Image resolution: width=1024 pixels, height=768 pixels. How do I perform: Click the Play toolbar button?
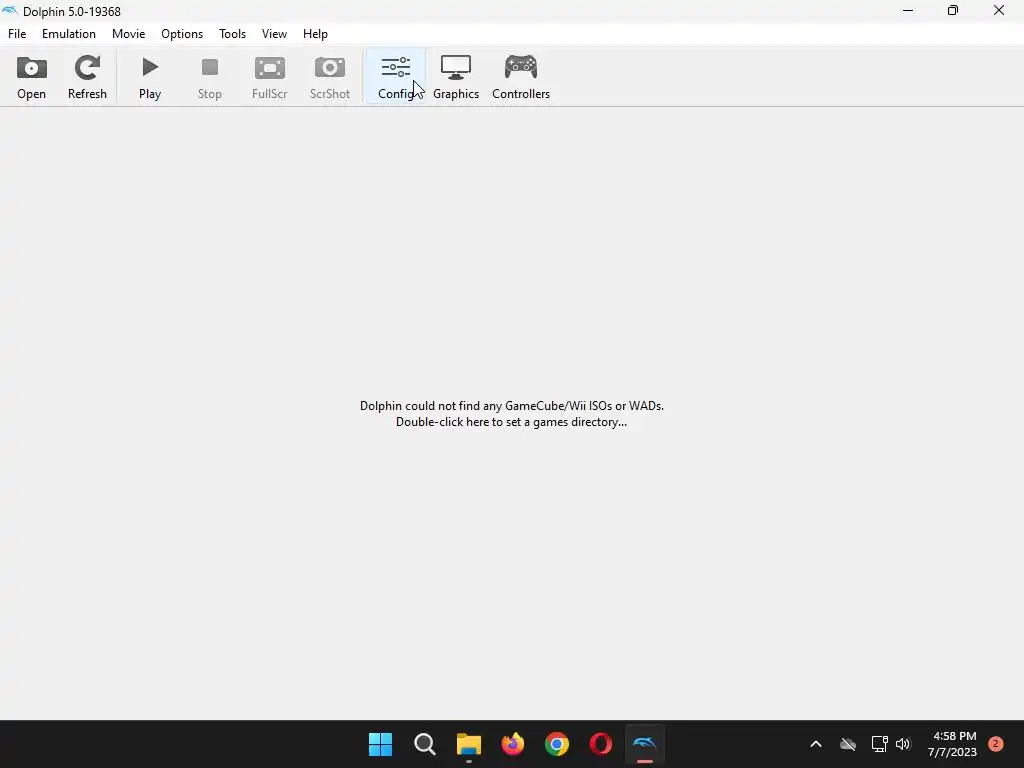click(150, 77)
